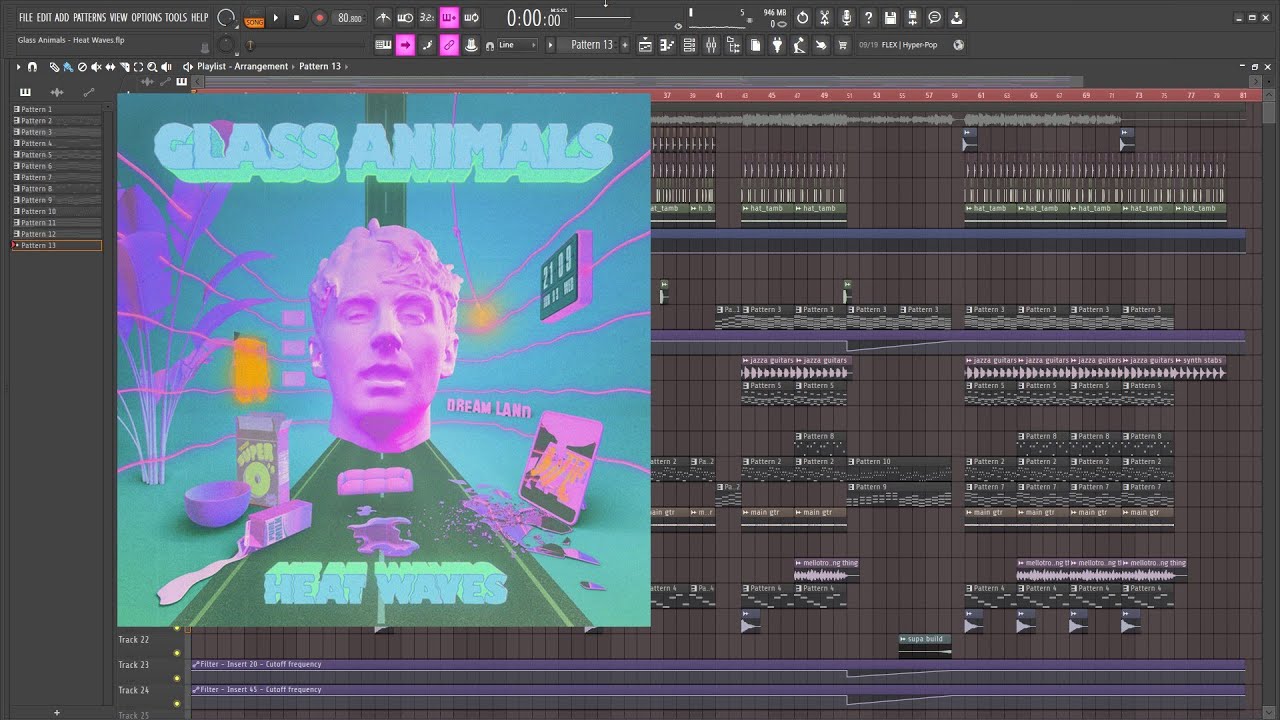Open the View browser icon
The width and height of the screenshot is (1280, 720).
733,45
